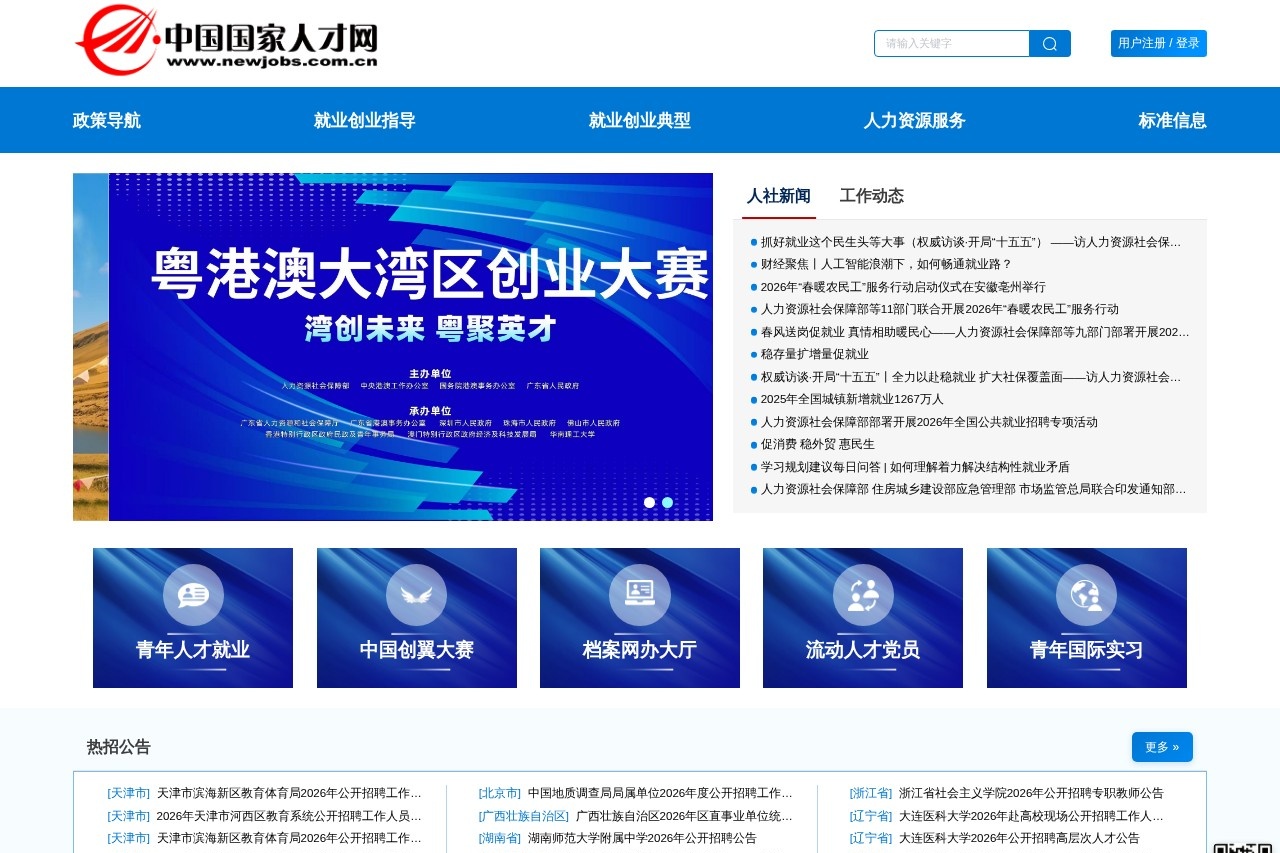Viewport: 1280px width, 853px height.
Task: Open news 学习规划建议每日问答
Action: [915, 467]
